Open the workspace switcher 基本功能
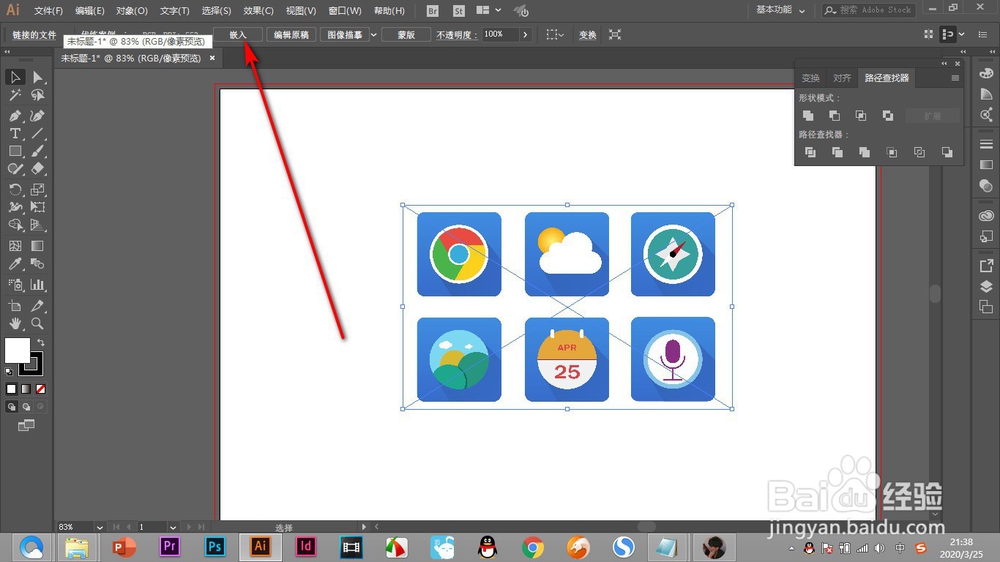 pyautogui.click(x=780, y=10)
